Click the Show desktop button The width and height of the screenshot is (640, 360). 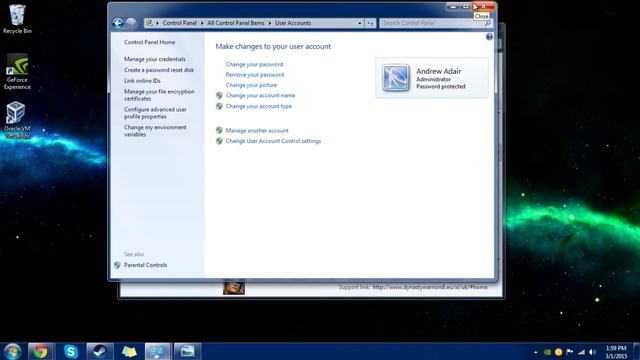(636, 351)
